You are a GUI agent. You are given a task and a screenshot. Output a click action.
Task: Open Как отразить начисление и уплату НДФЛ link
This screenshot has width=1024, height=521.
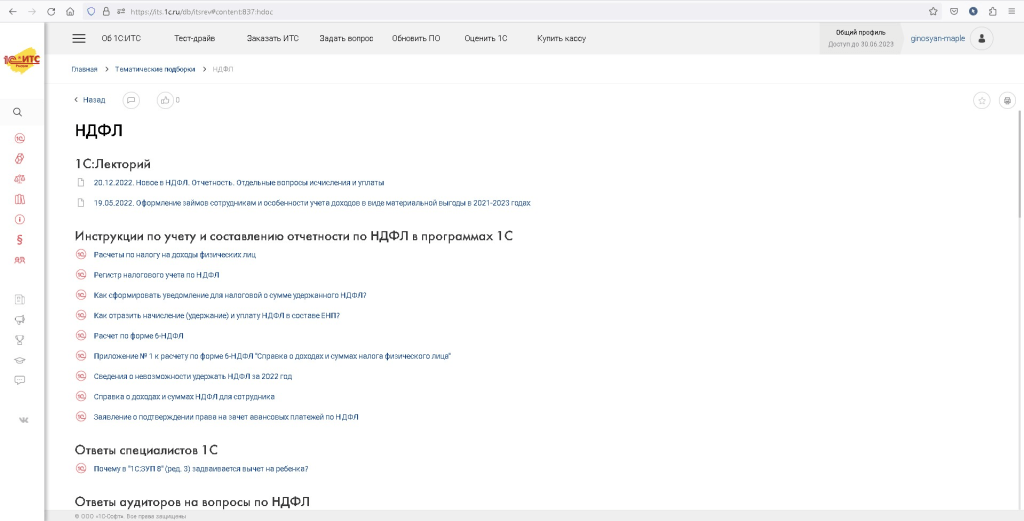click(217, 315)
